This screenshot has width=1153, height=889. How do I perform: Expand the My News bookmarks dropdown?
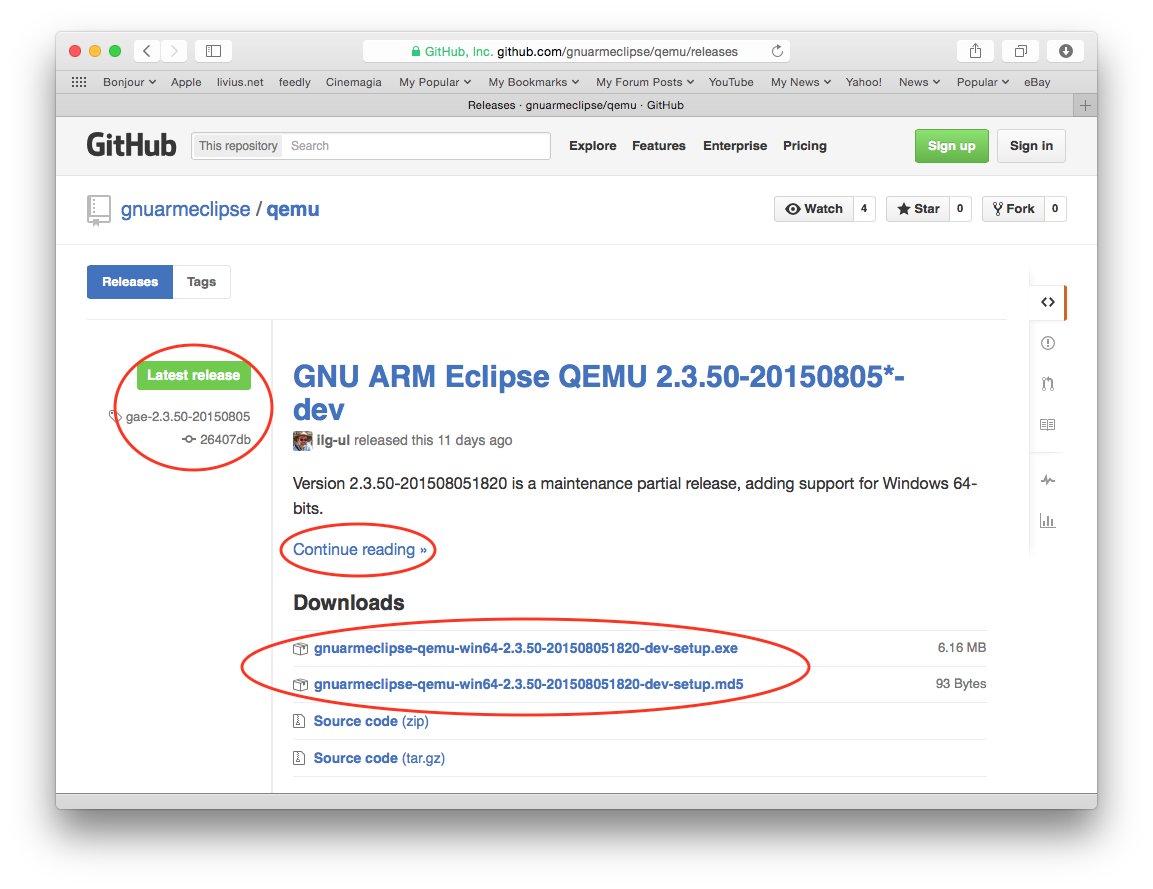[801, 82]
